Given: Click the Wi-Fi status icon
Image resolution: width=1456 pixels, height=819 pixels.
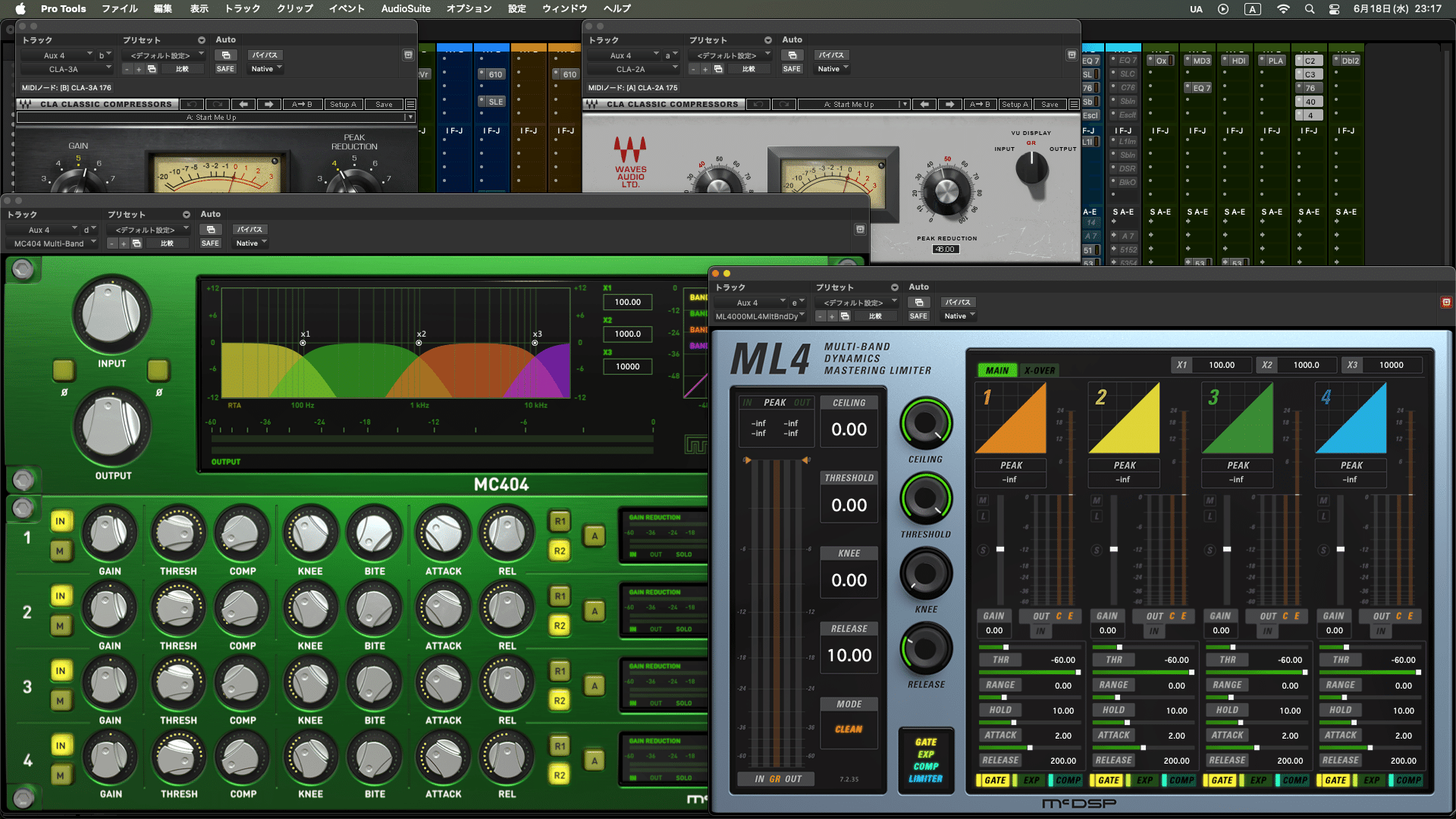Looking at the screenshot, I should click(x=1283, y=9).
